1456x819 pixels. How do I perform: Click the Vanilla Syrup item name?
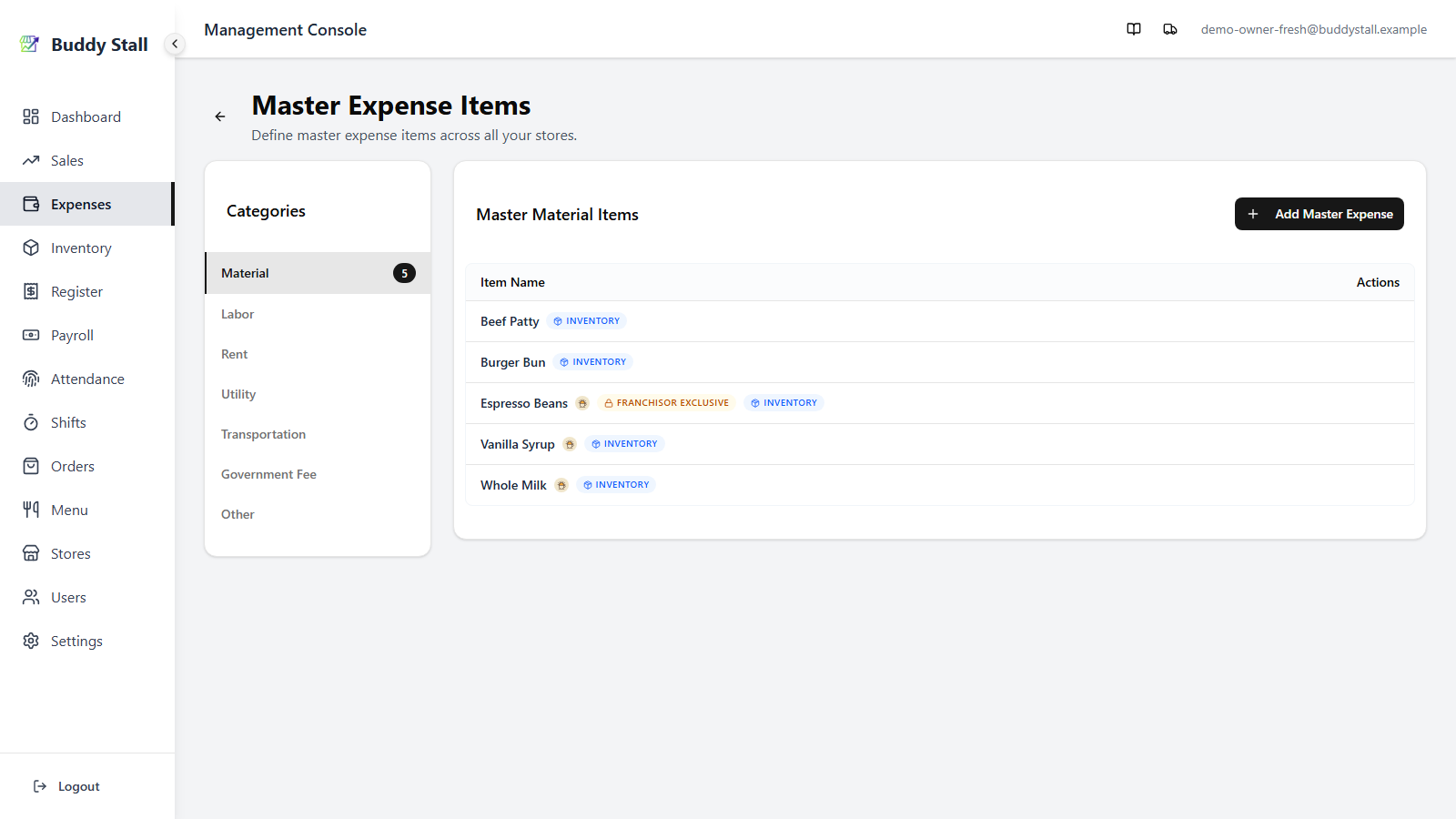518,444
